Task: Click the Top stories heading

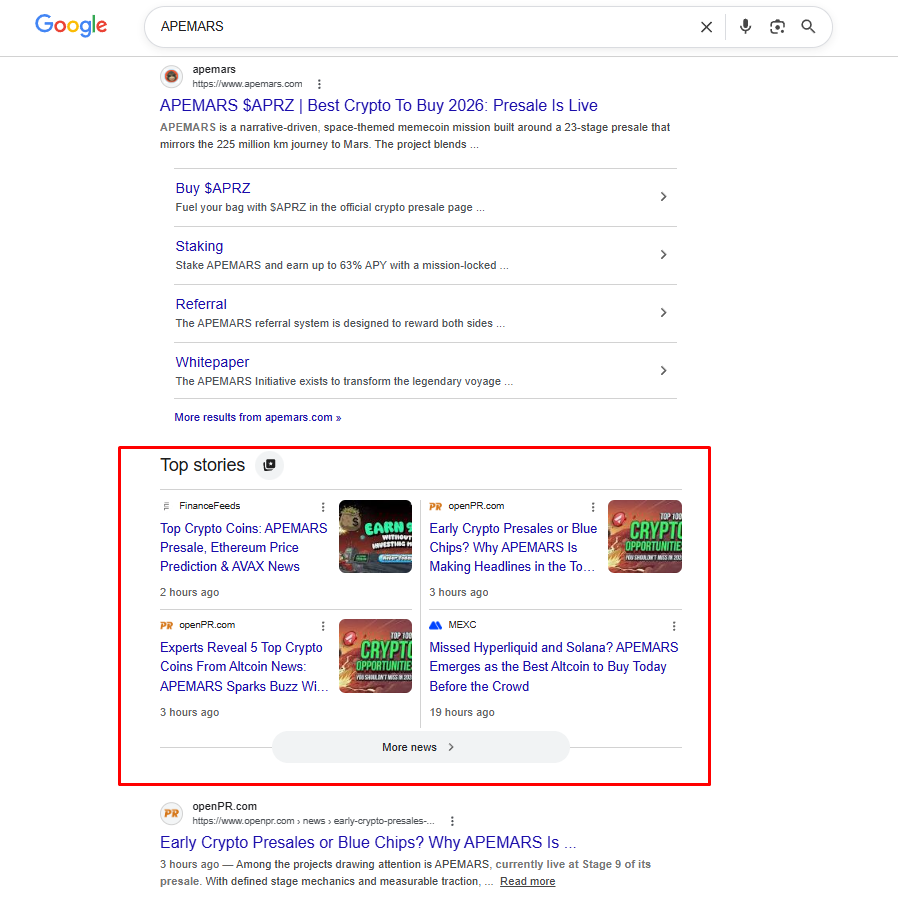Action: [x=203, y=465]
